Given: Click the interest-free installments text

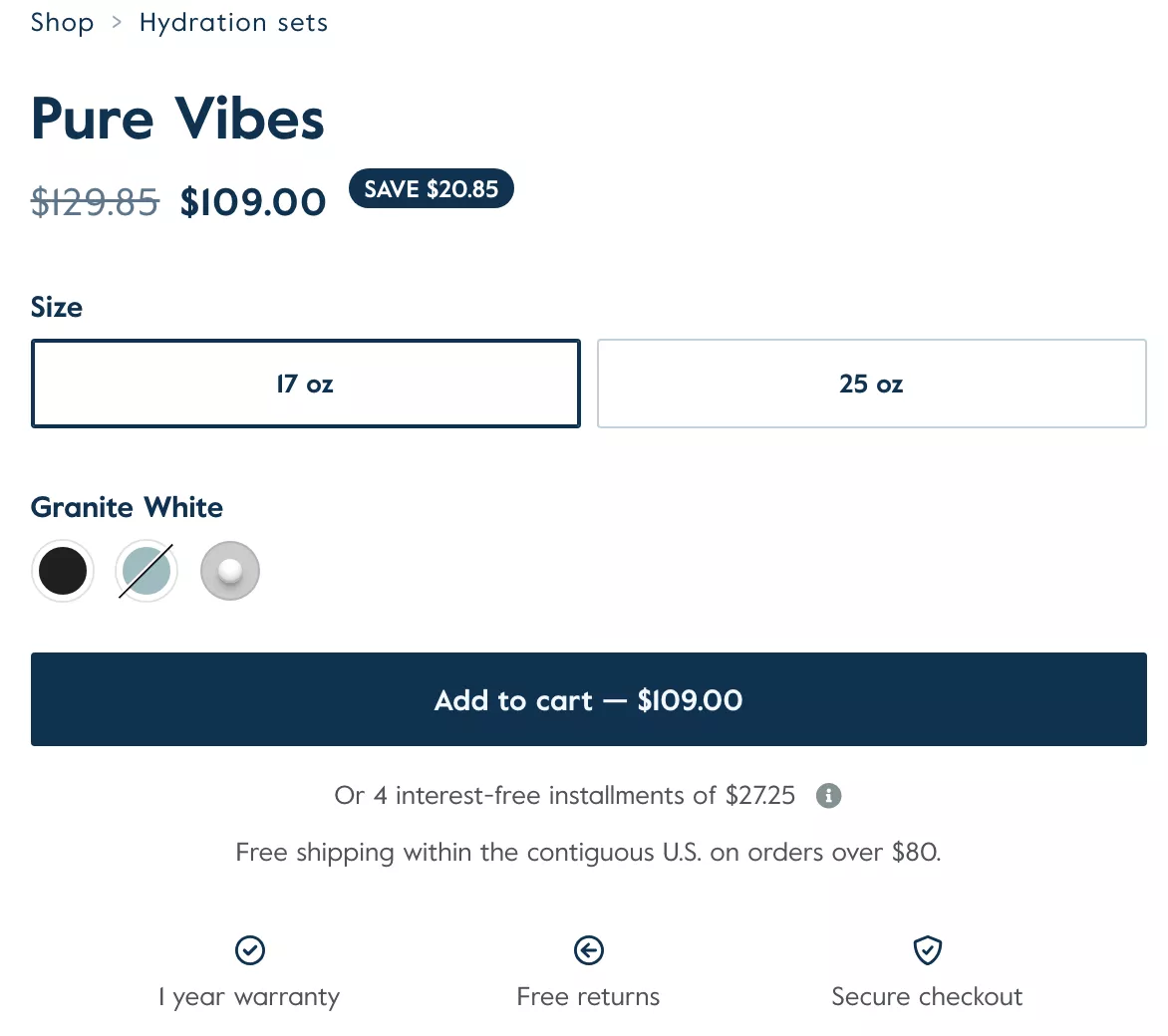Looking at the screenshot, I should [564, 796].
